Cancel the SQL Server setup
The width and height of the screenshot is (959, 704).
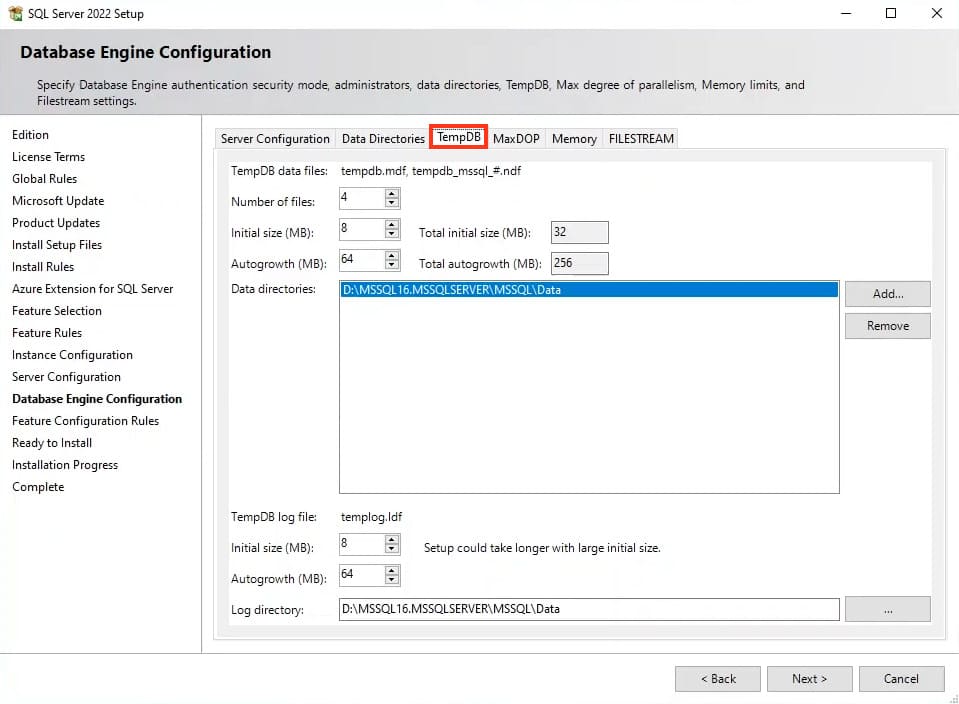(x=901, y=679)
